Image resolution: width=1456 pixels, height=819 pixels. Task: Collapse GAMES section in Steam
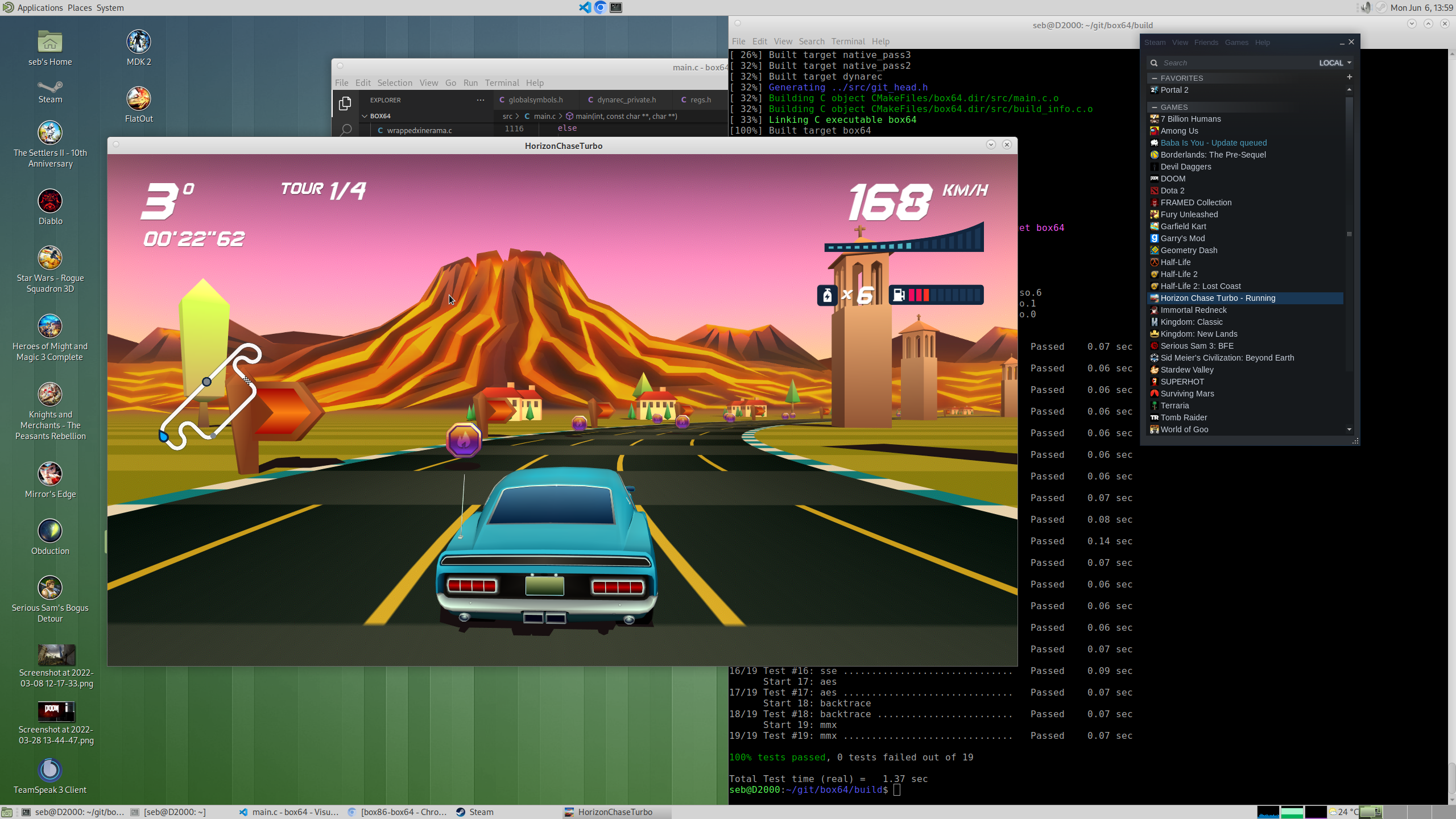click(x=1154, y=107)
